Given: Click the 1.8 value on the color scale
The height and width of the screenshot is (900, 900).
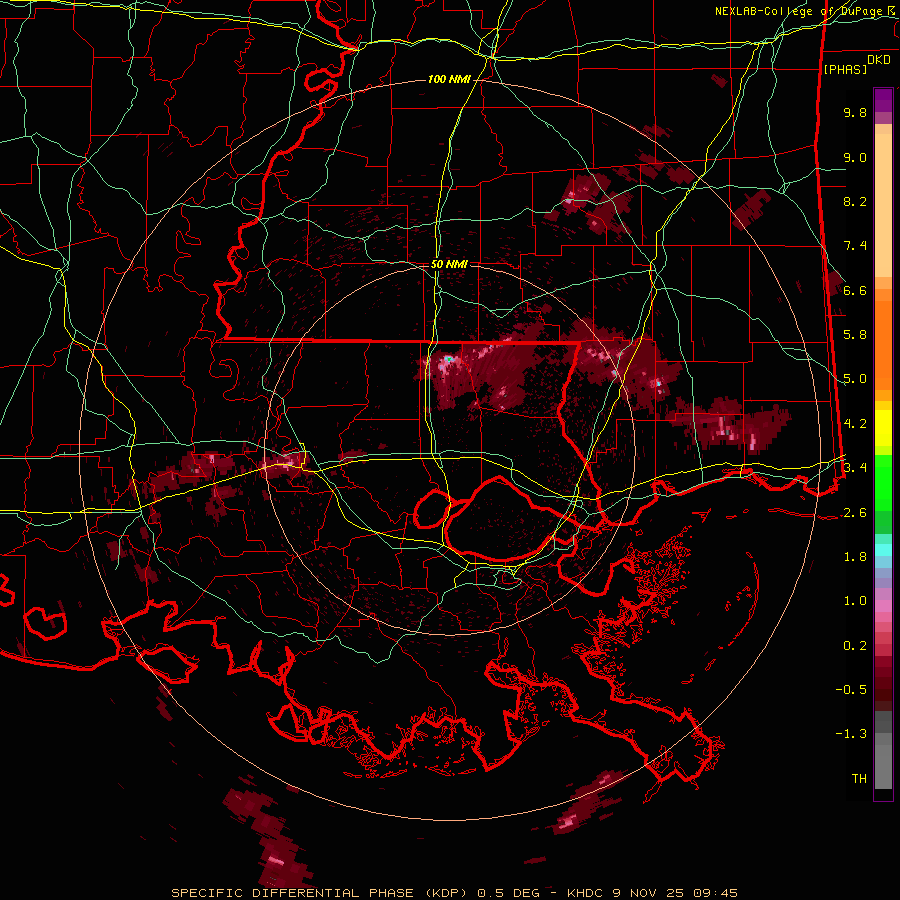Looking at the screenshot, I should [855, 556].
